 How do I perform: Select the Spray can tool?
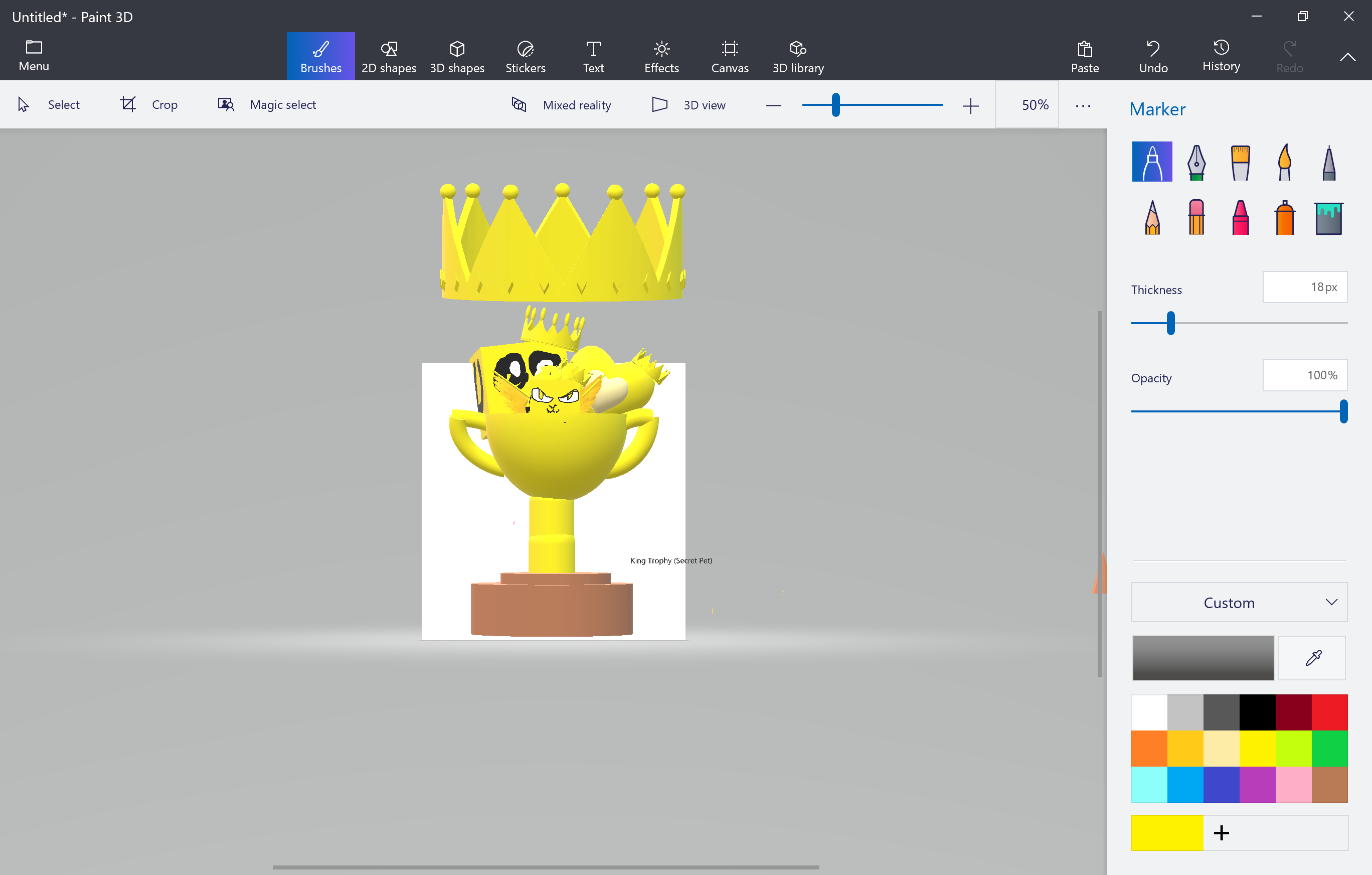1283,216
